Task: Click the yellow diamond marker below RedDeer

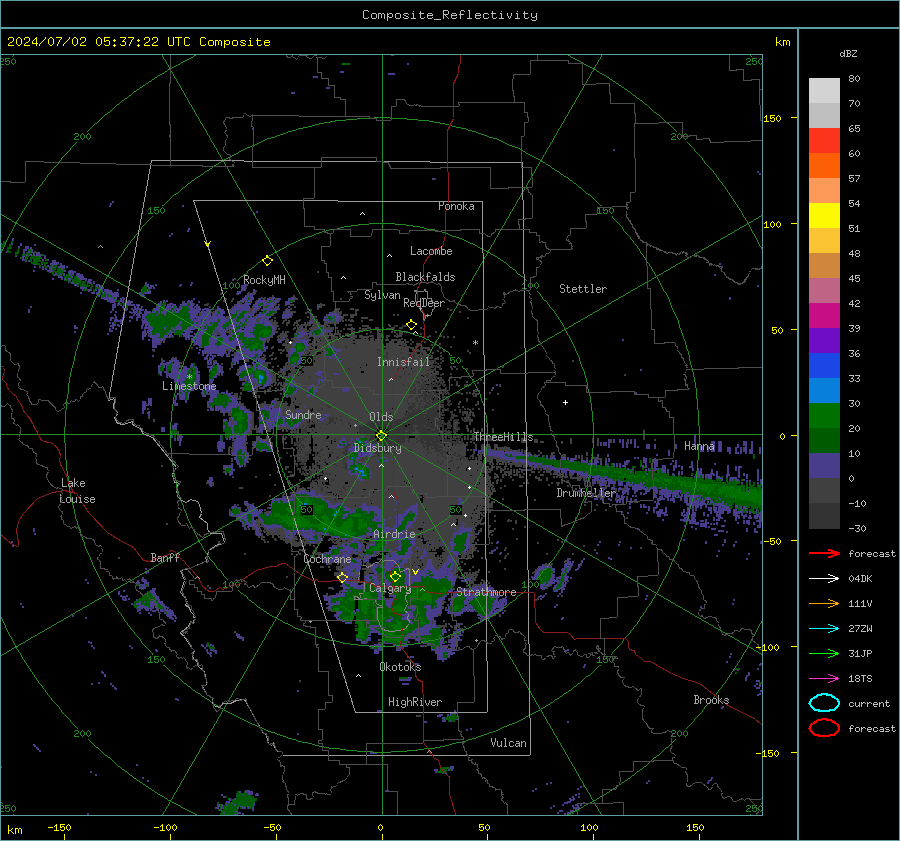Action: (x=411, y=325)
